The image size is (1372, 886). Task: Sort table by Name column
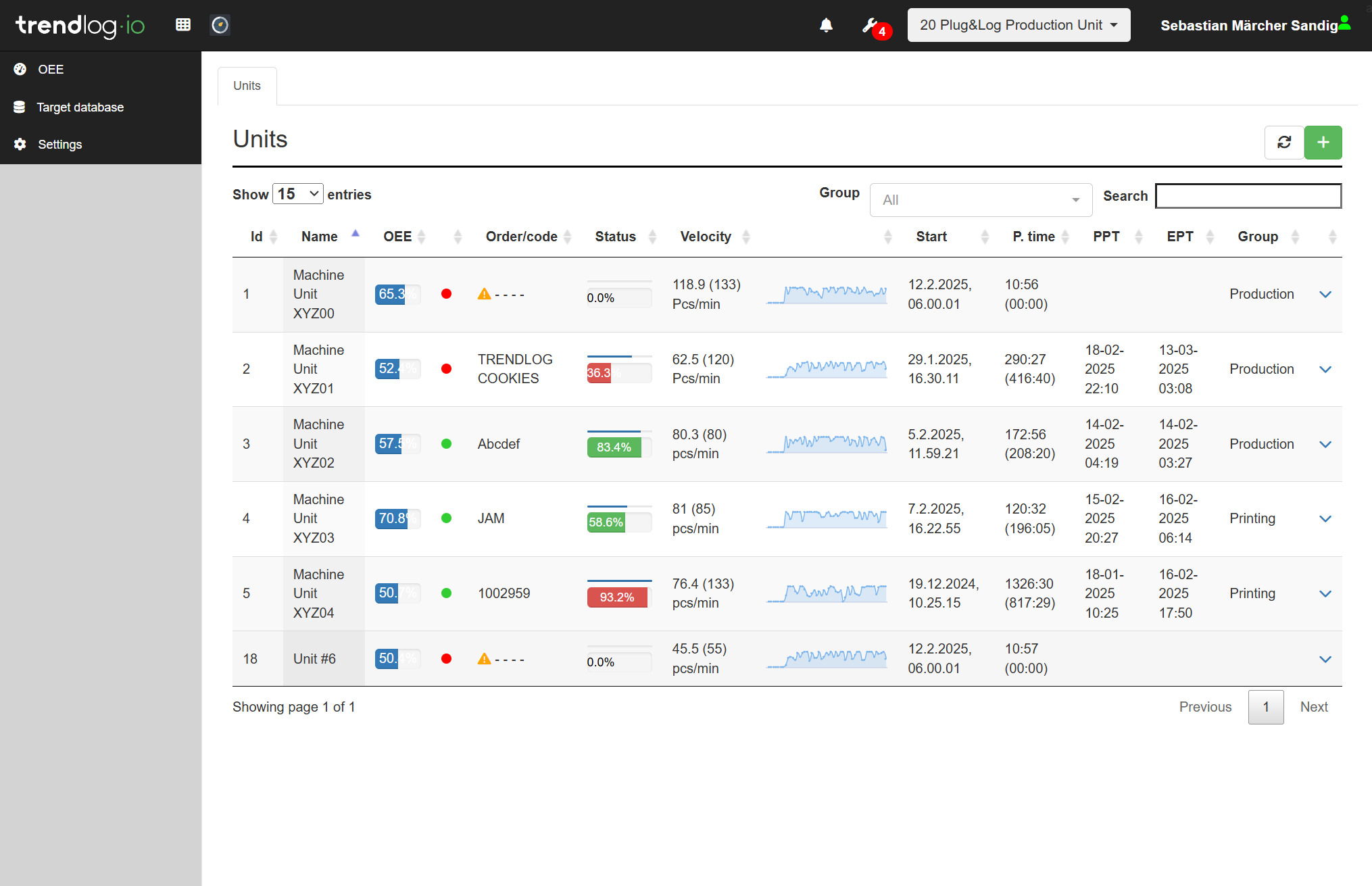point(320,237)
